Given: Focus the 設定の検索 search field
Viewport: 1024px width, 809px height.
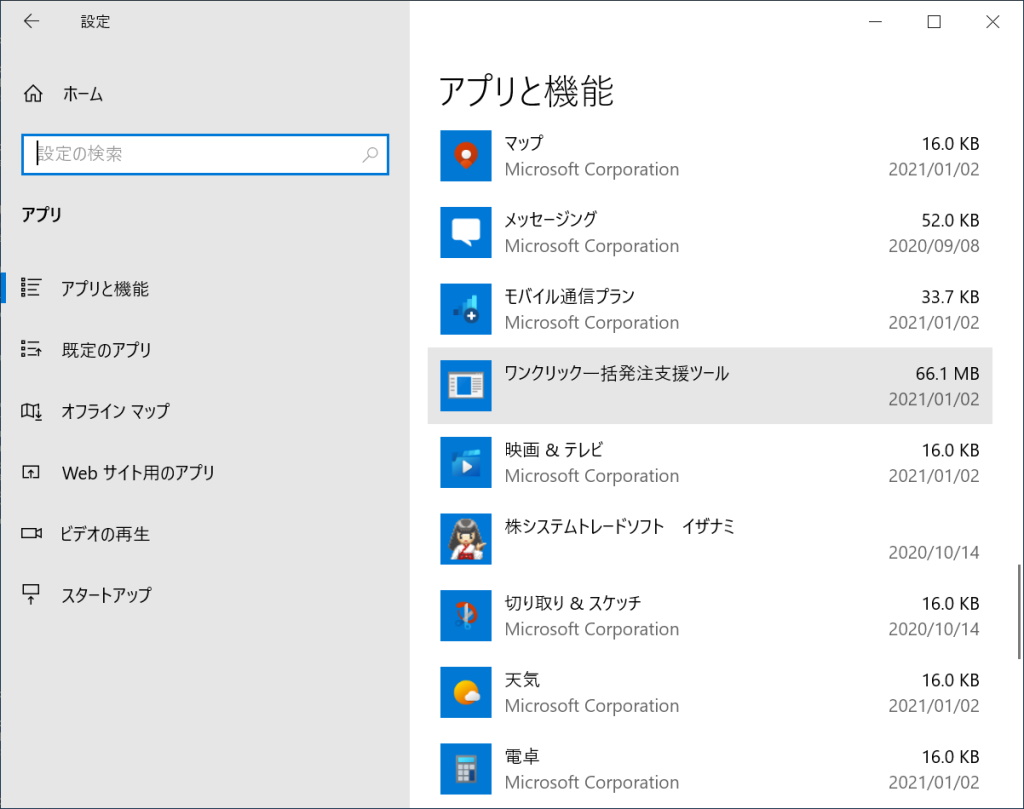Looking at the screenshot, I should 205,154.
